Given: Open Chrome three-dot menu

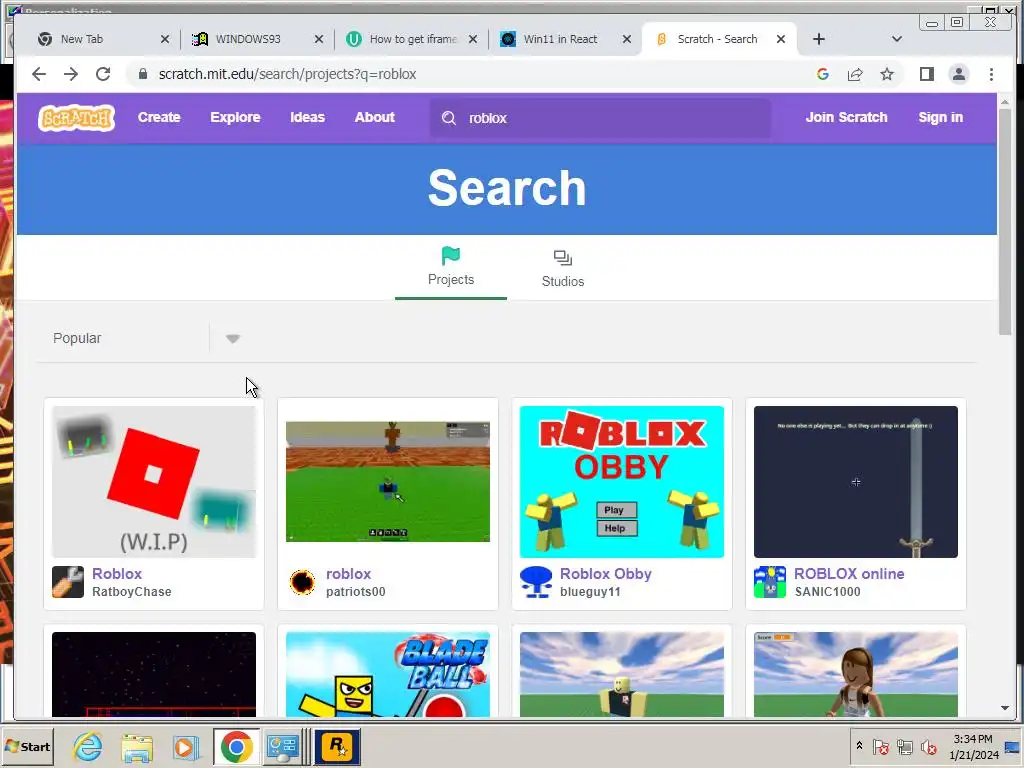Looking at the screenshot, I should [x=991, y=74].
